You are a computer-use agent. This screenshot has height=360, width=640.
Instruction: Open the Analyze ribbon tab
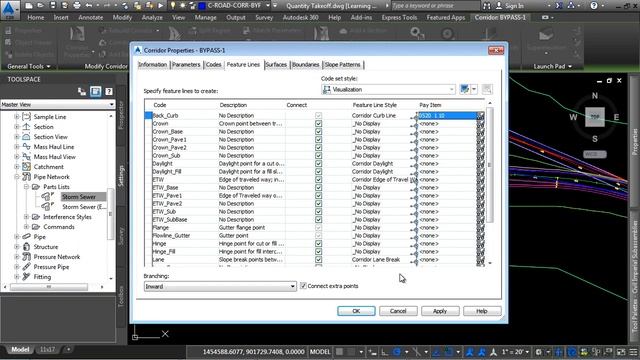pyautogui.click(x=152, y=18)
